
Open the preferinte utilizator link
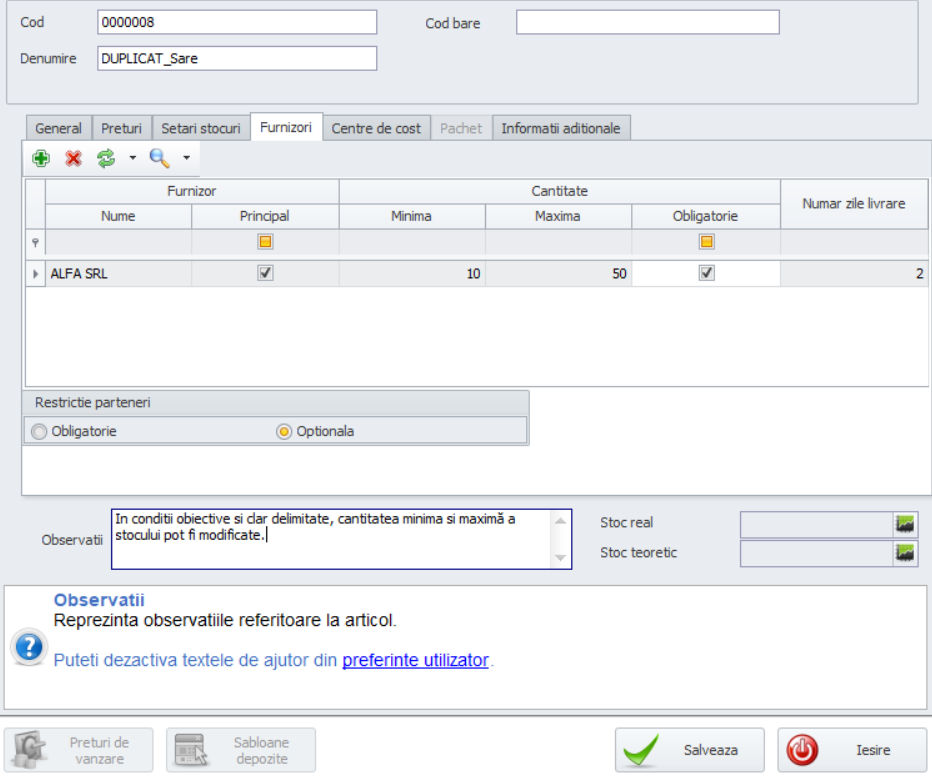415,660
